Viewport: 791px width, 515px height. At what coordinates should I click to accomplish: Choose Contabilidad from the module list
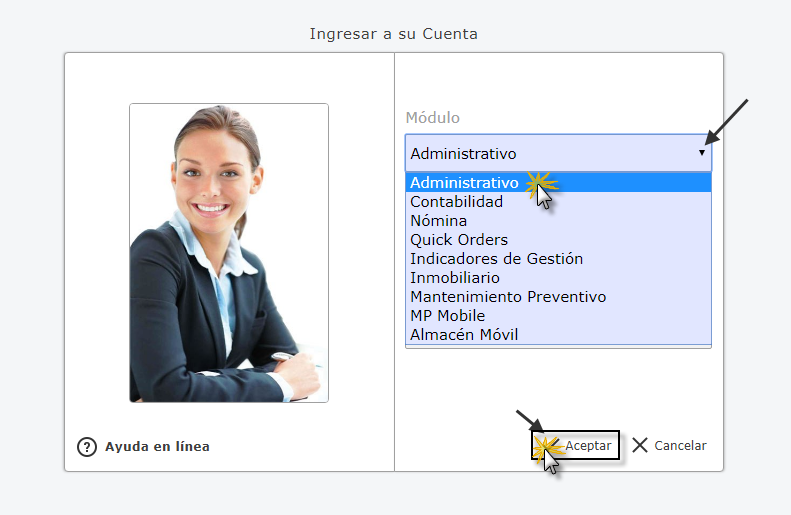point(558,202)
